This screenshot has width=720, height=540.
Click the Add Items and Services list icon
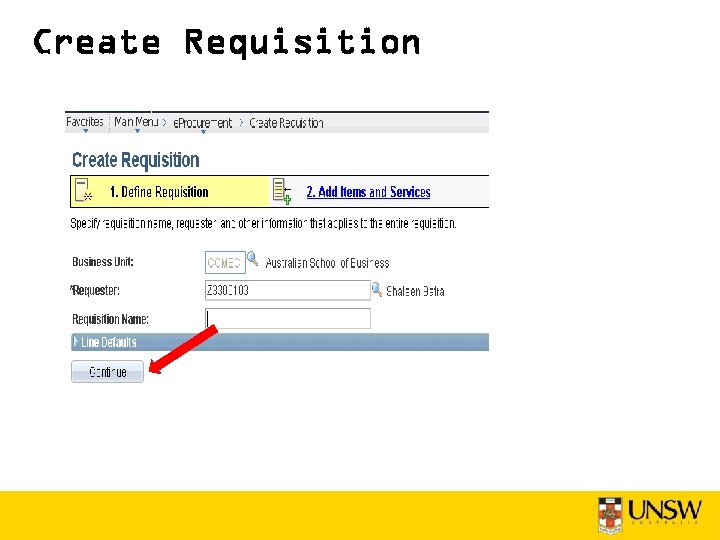pos(282,191)
